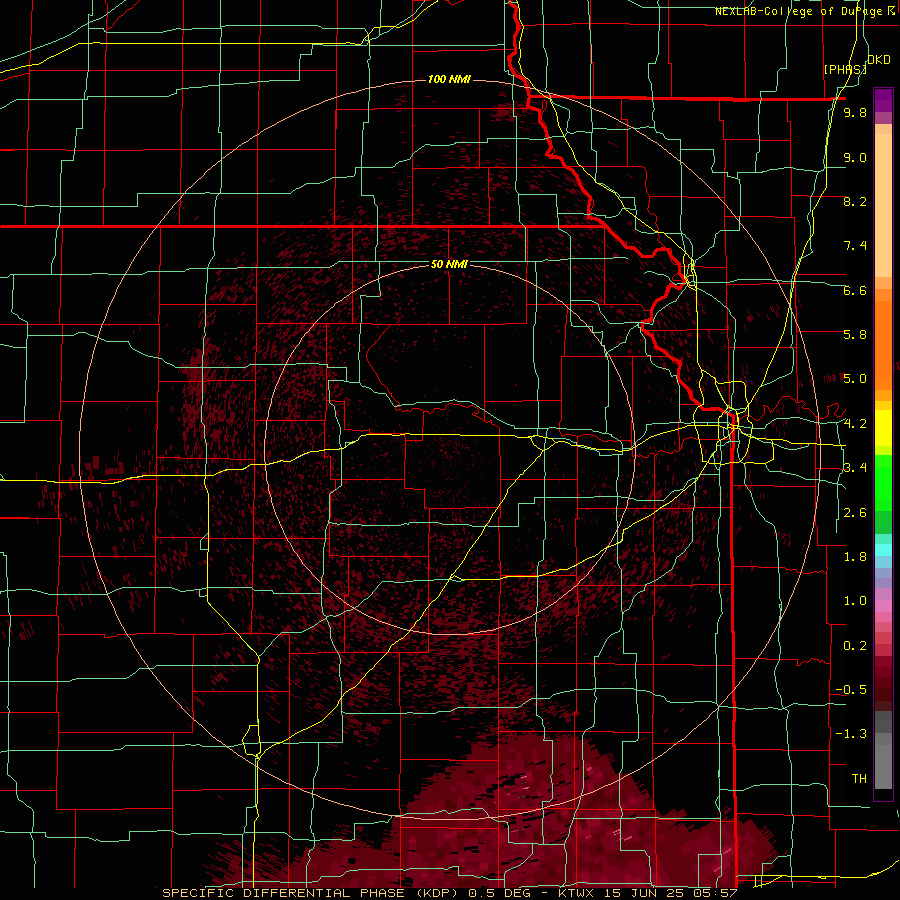
Task: Click the 7.4 color scale value
Action: (x=855, y=246)
